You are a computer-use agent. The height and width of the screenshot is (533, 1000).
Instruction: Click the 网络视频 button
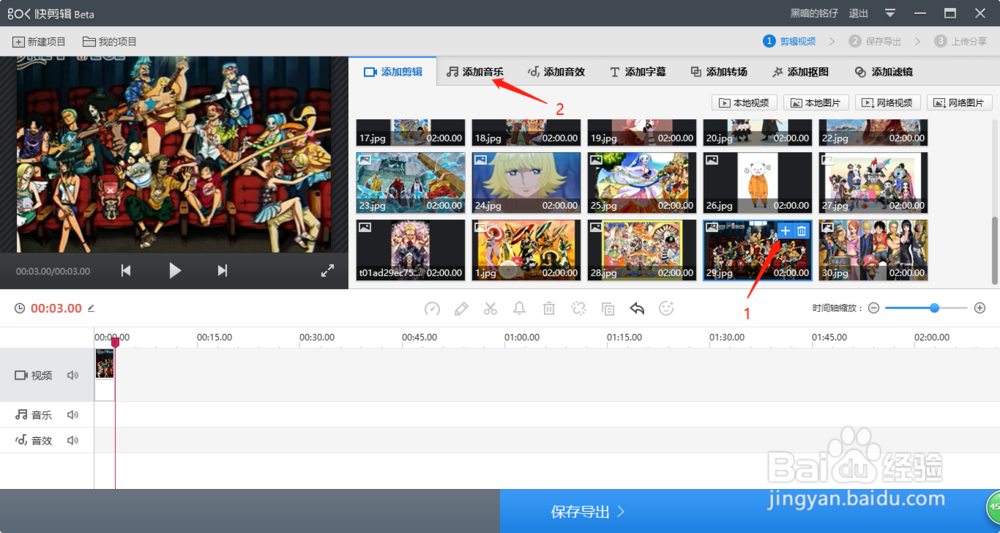(888, 103)
